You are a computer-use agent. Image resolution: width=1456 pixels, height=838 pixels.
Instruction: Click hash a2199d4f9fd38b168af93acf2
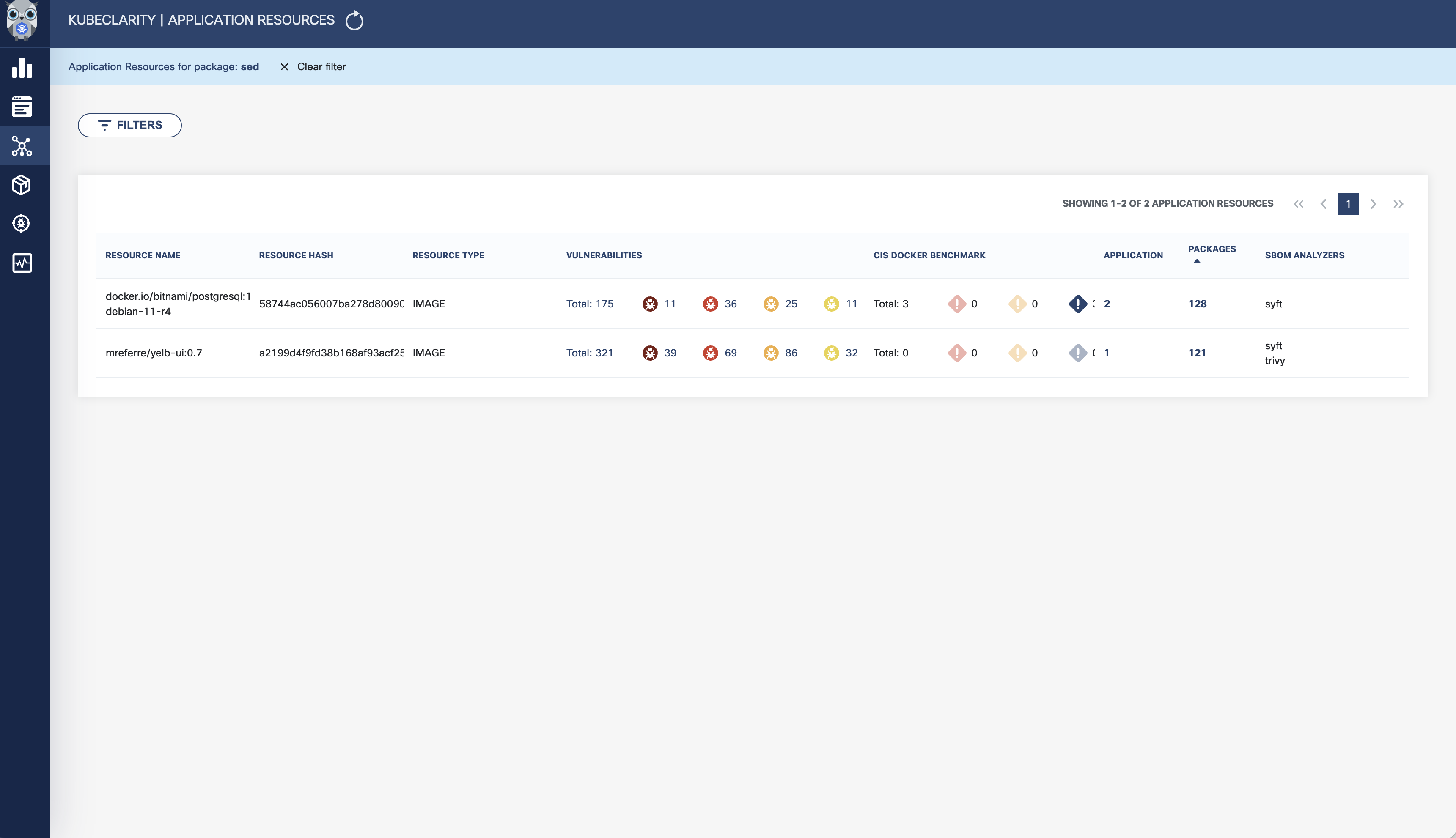point(331,353)
